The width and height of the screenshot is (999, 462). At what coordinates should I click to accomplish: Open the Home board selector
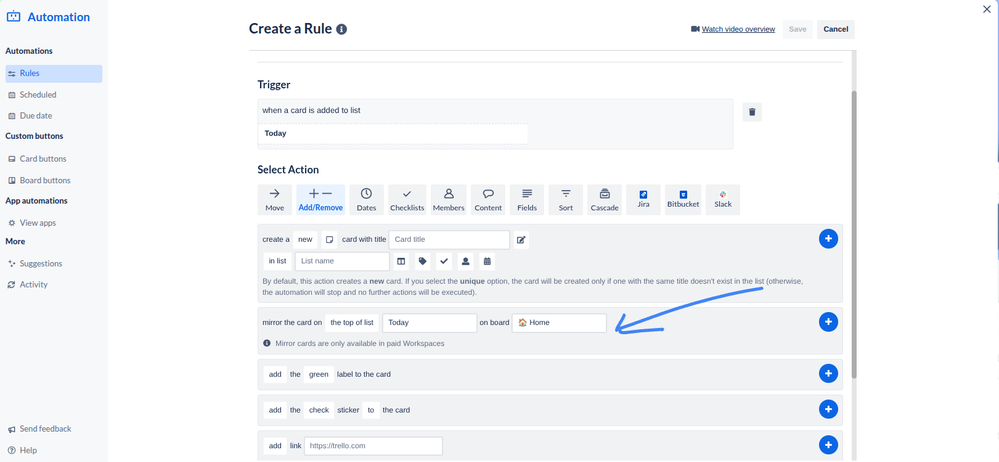point(559,322)
